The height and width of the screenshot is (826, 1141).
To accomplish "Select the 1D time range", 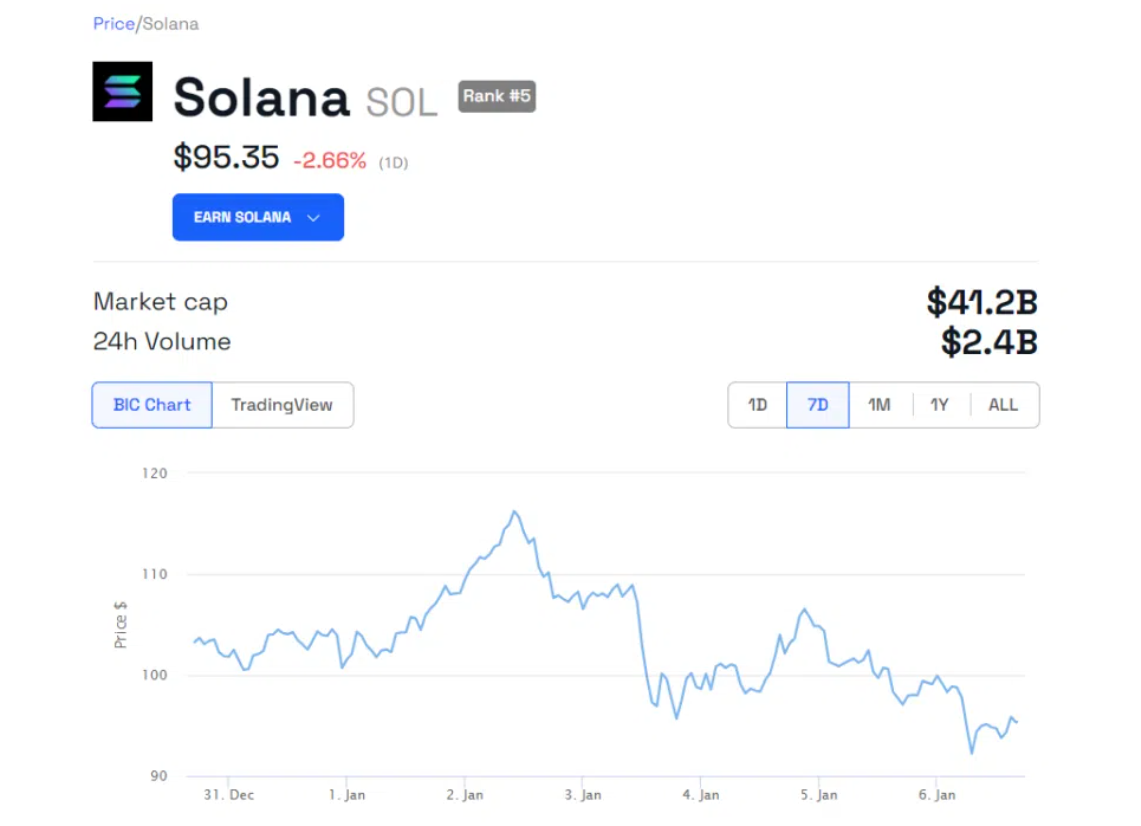I will pyautogui.click(x=758, y=405).
